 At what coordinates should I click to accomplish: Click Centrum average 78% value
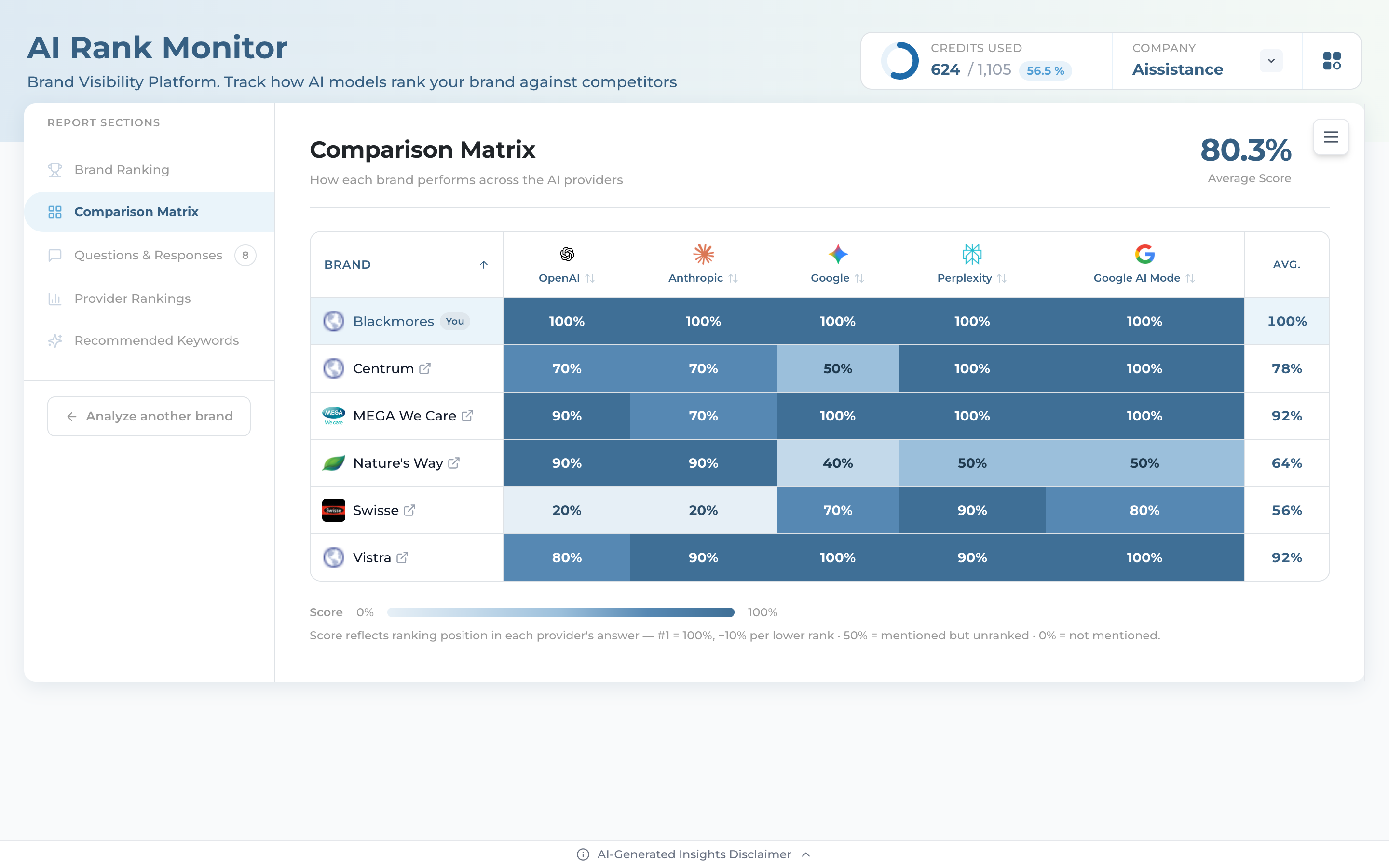[1286, 368]
